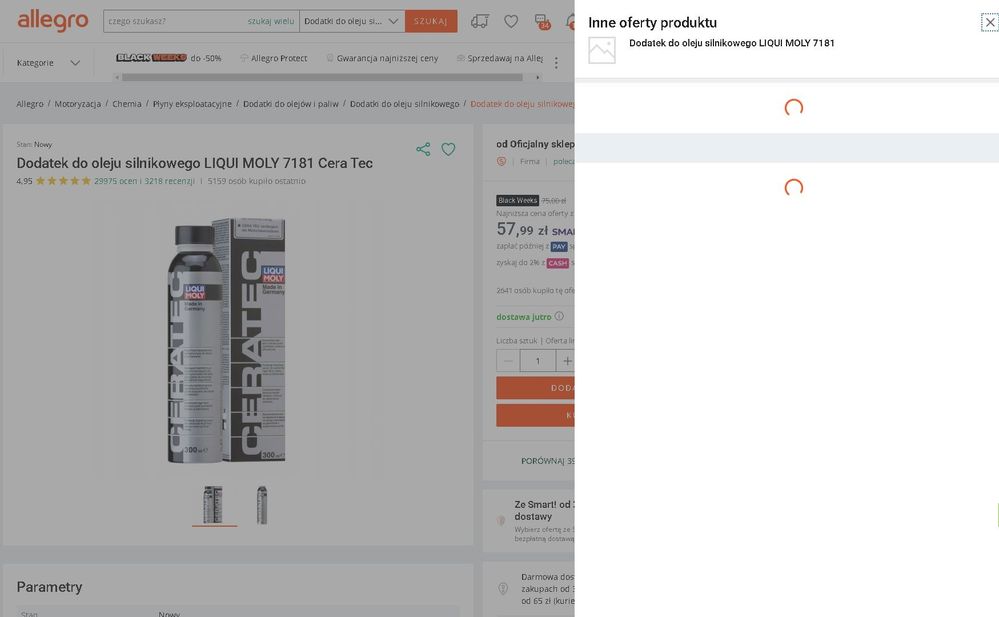This screenshot has height=617, width=999.
Task: Select the first product thumbnail with box
Action: (x=213, y=505)
